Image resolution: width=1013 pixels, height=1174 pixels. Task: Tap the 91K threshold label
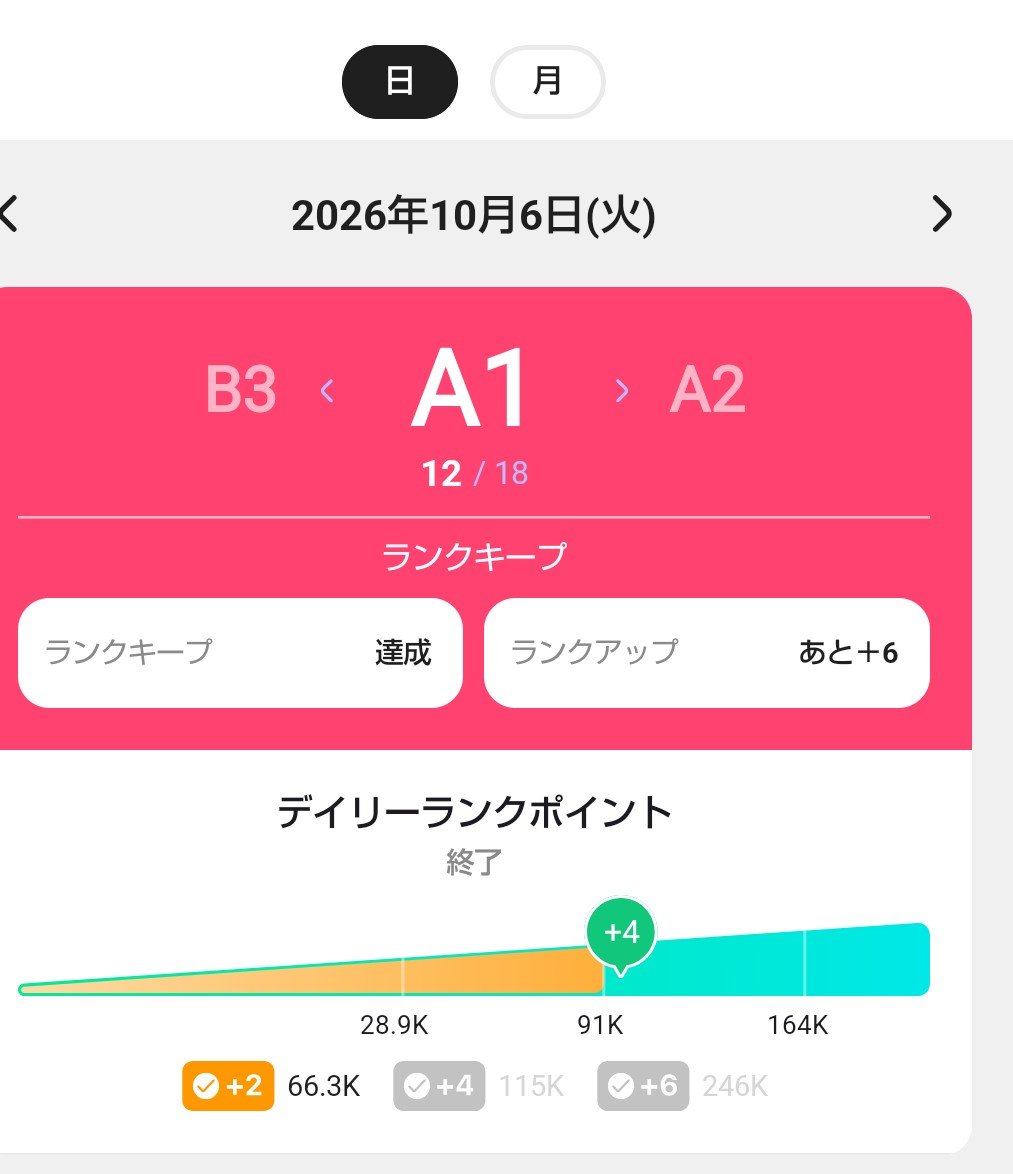click(x=600, y=1025)
